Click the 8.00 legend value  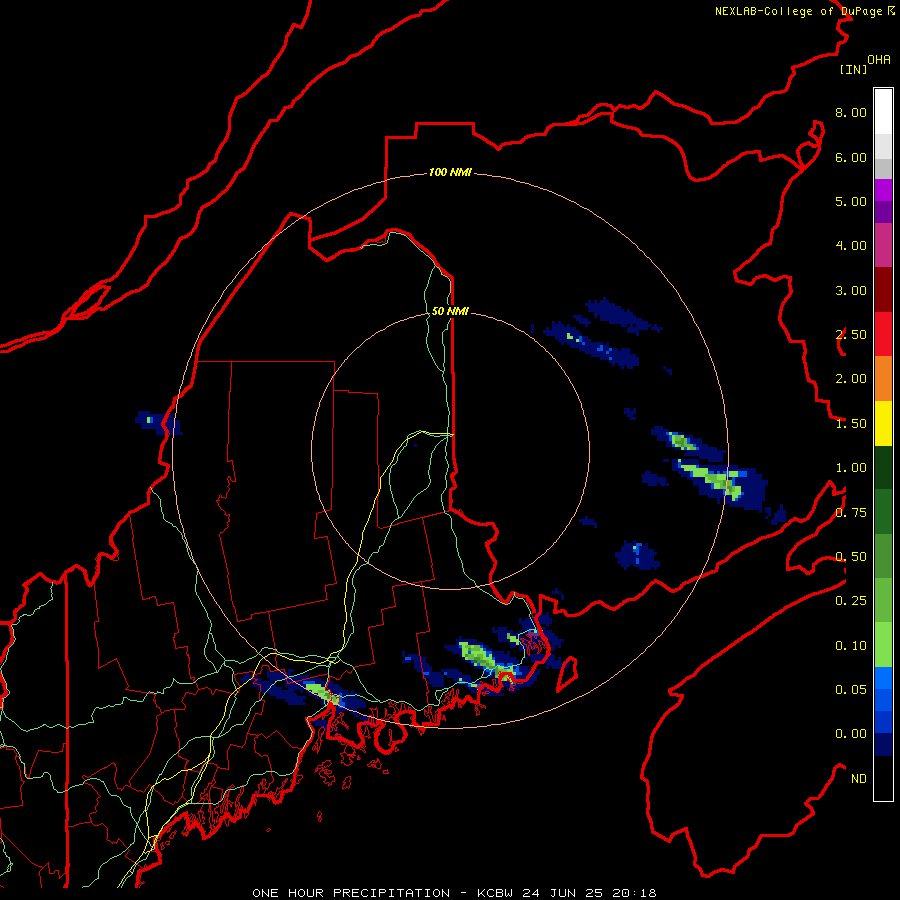point(851,112)
